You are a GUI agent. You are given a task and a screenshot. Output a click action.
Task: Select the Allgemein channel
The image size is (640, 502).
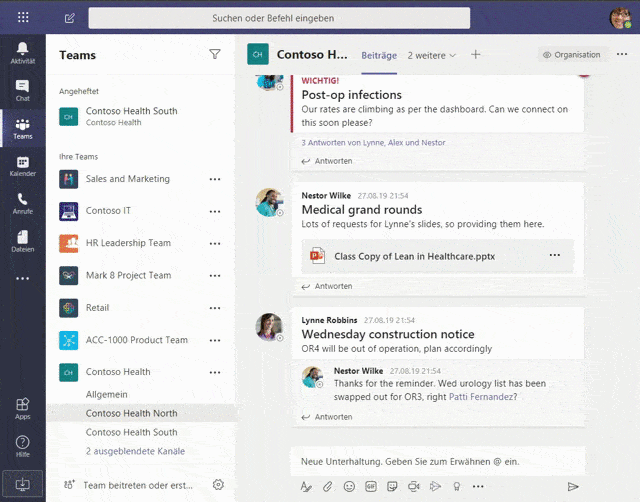pos(106,394)
